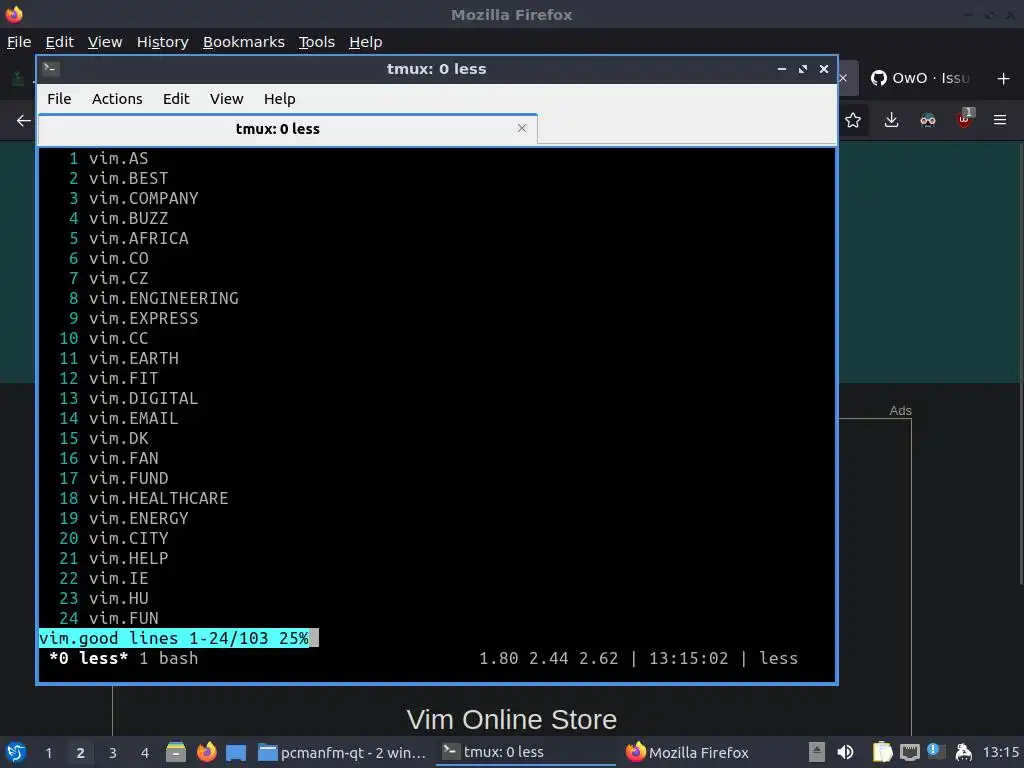Open the terminal Edit menu

(176, 99)
